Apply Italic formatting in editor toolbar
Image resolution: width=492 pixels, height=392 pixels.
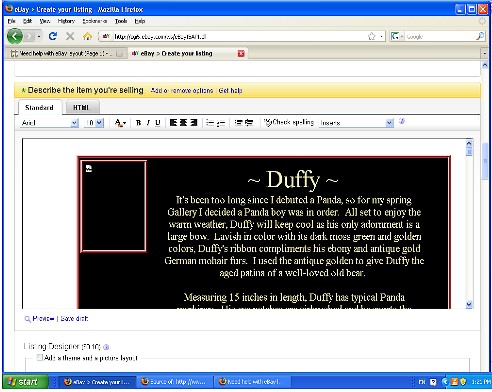pyautogui.click(x=148, y=123)
